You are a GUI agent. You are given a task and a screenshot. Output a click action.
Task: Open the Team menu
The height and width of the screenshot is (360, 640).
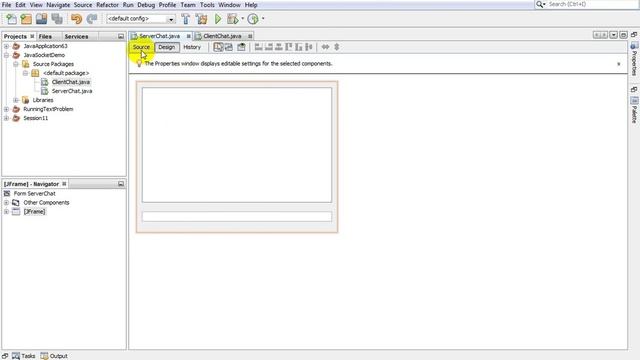pos(188,5)
